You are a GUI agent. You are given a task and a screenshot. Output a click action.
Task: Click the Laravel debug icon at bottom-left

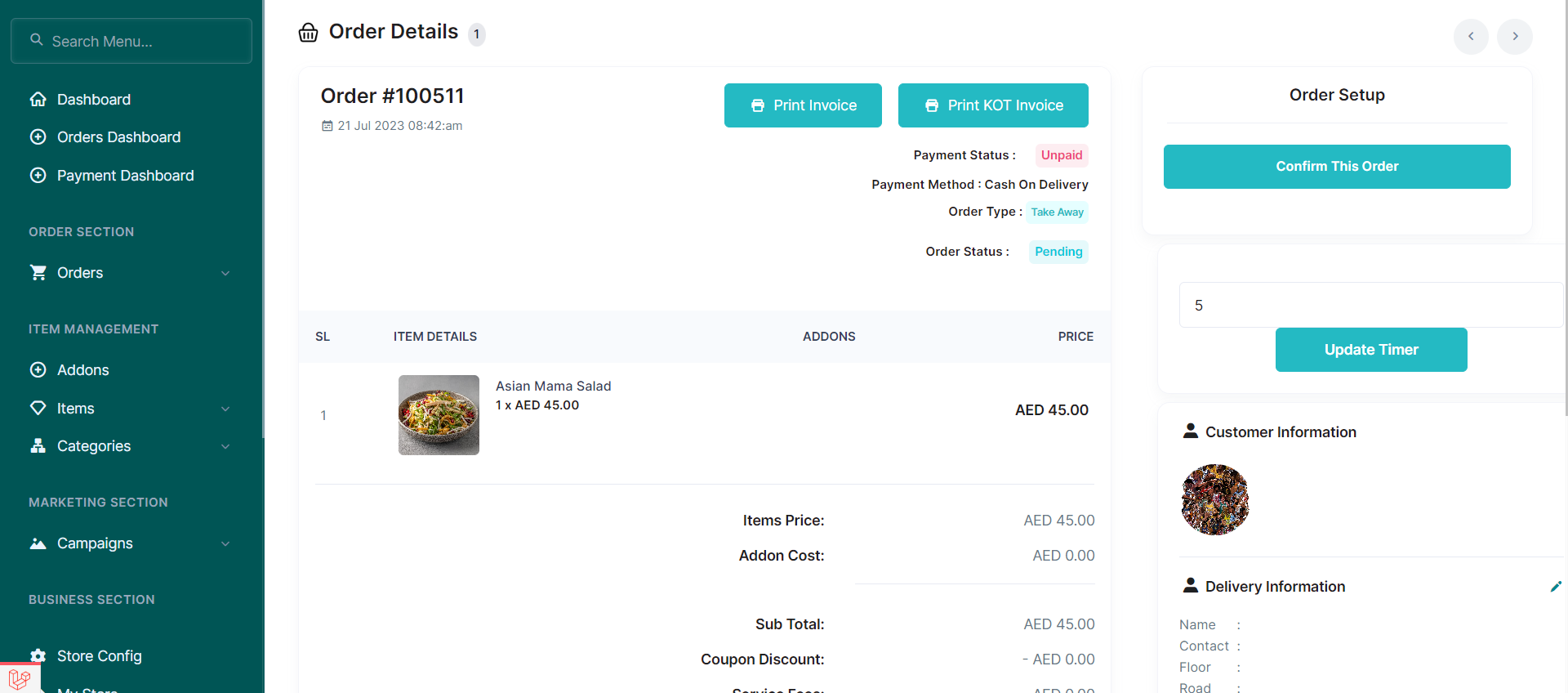tap(20, 678)
